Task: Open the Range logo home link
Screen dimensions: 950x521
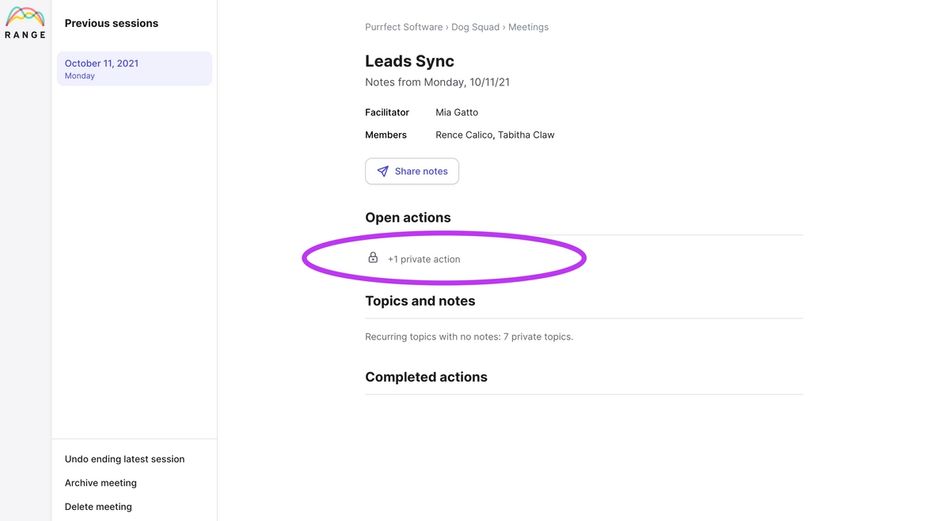Action: [x=25, y=23]
